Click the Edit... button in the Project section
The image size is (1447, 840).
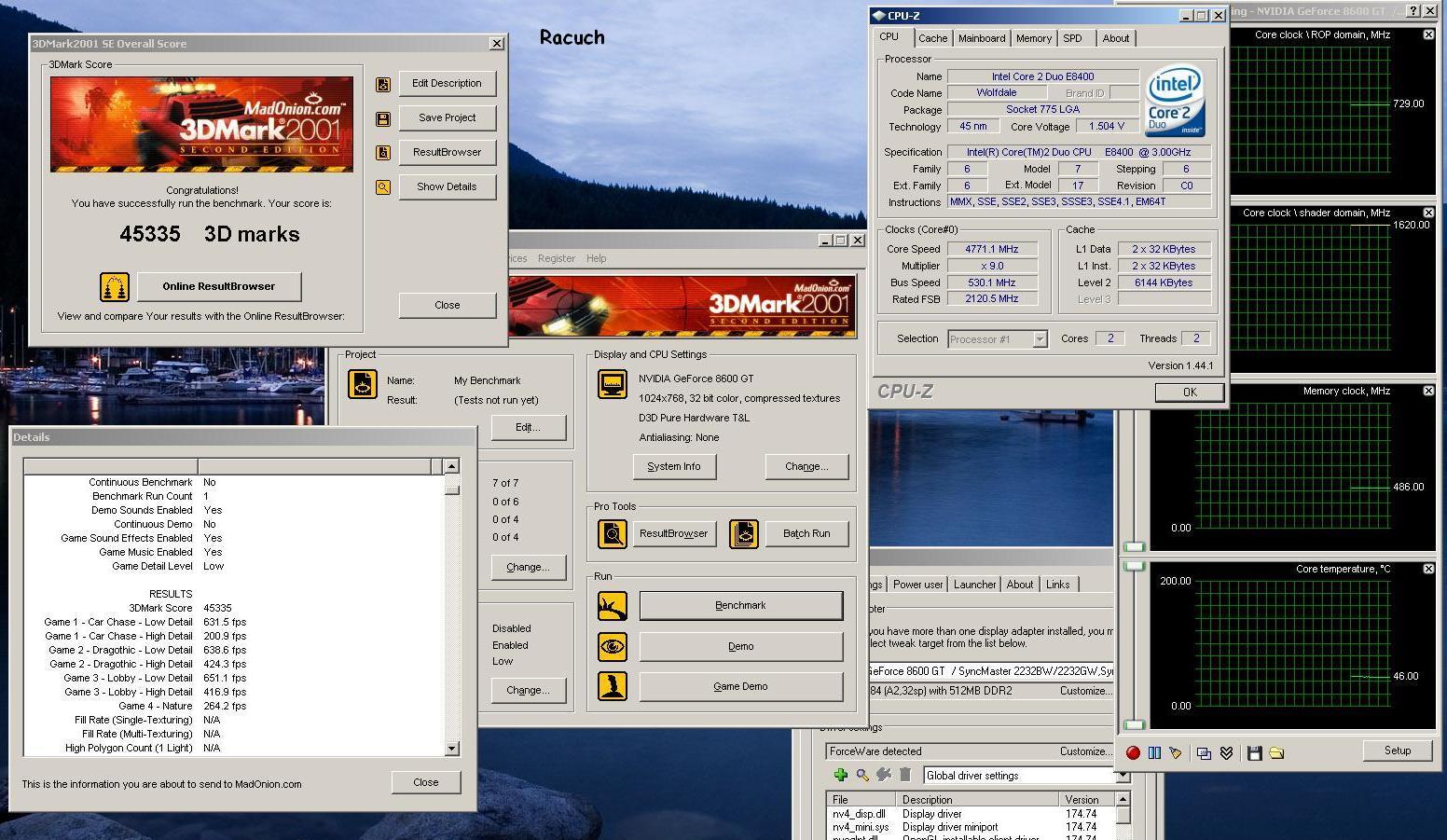click(x=529, y=427)
